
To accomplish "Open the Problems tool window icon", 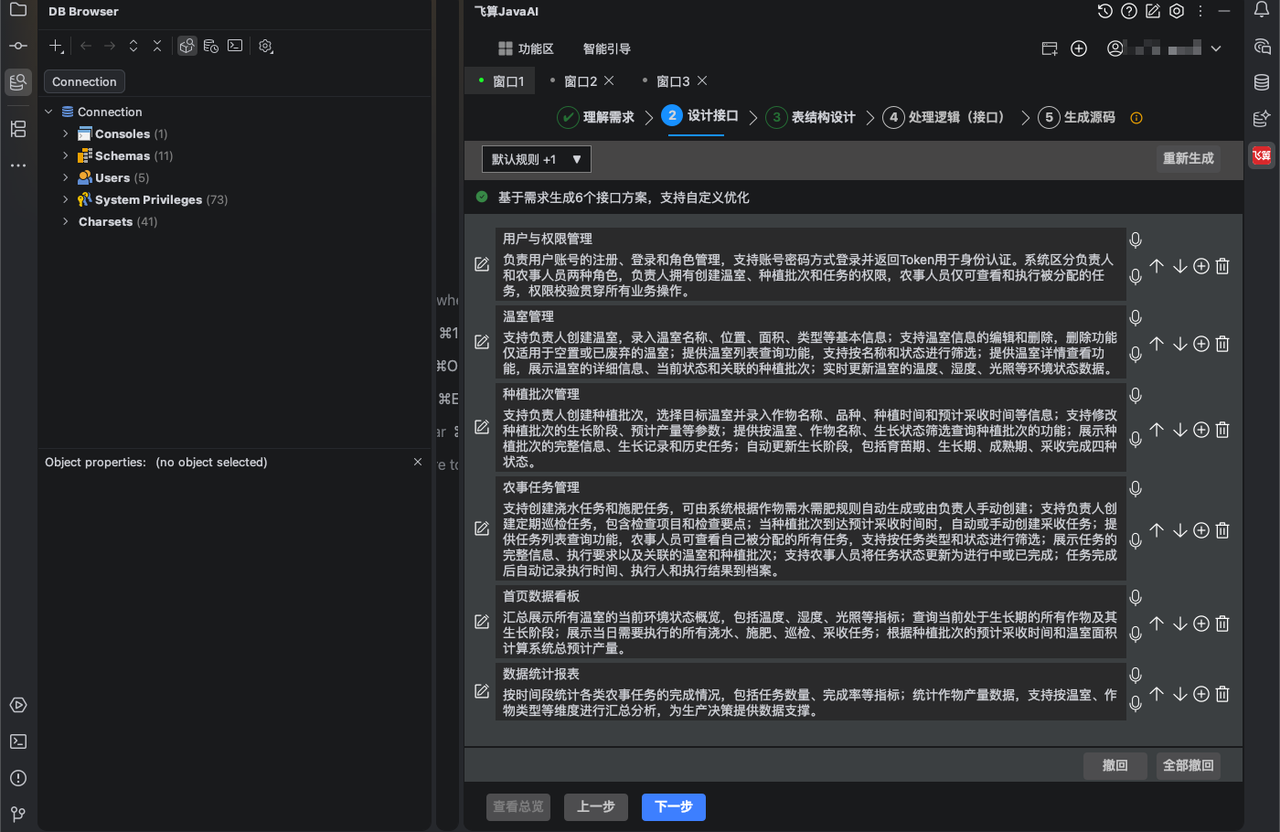I will 18,778.
